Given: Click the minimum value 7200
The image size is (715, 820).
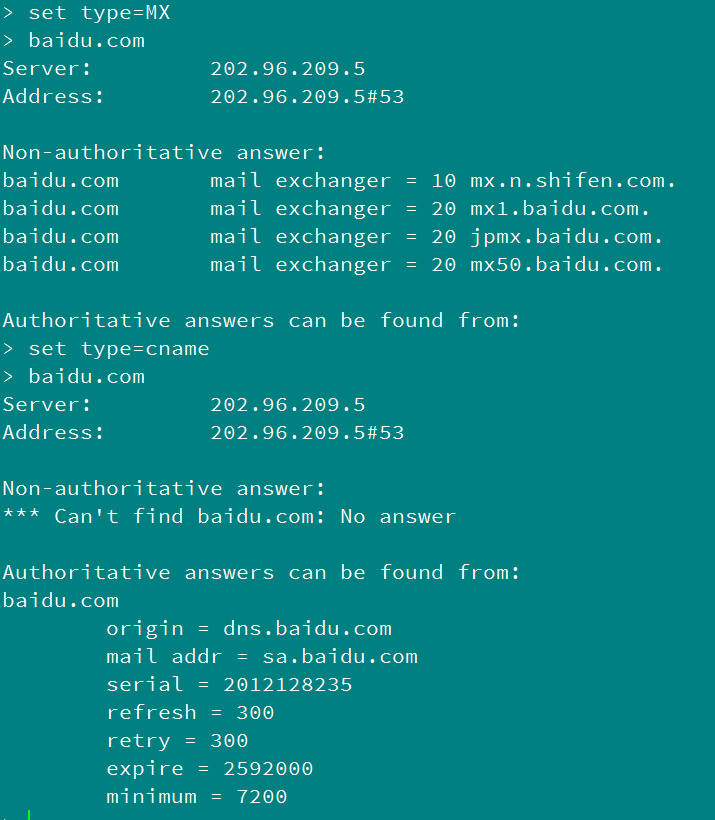Looking at the screenshot, I should (261, 797).
